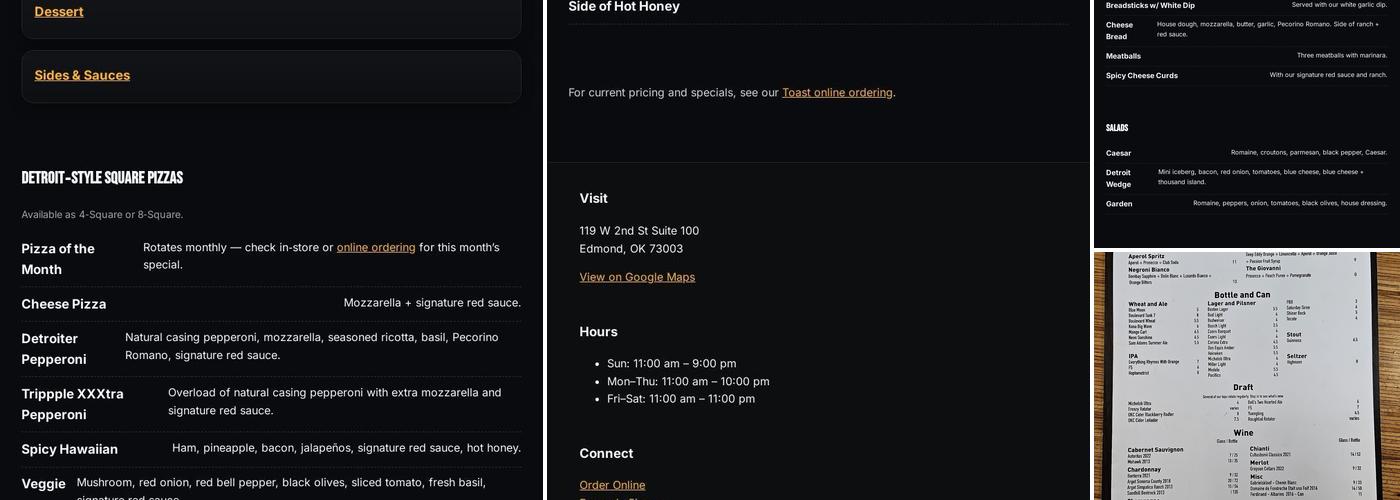The image size is (1400, 500).
Task: Click the Order Online link
Action: click(x=612, y=485)
